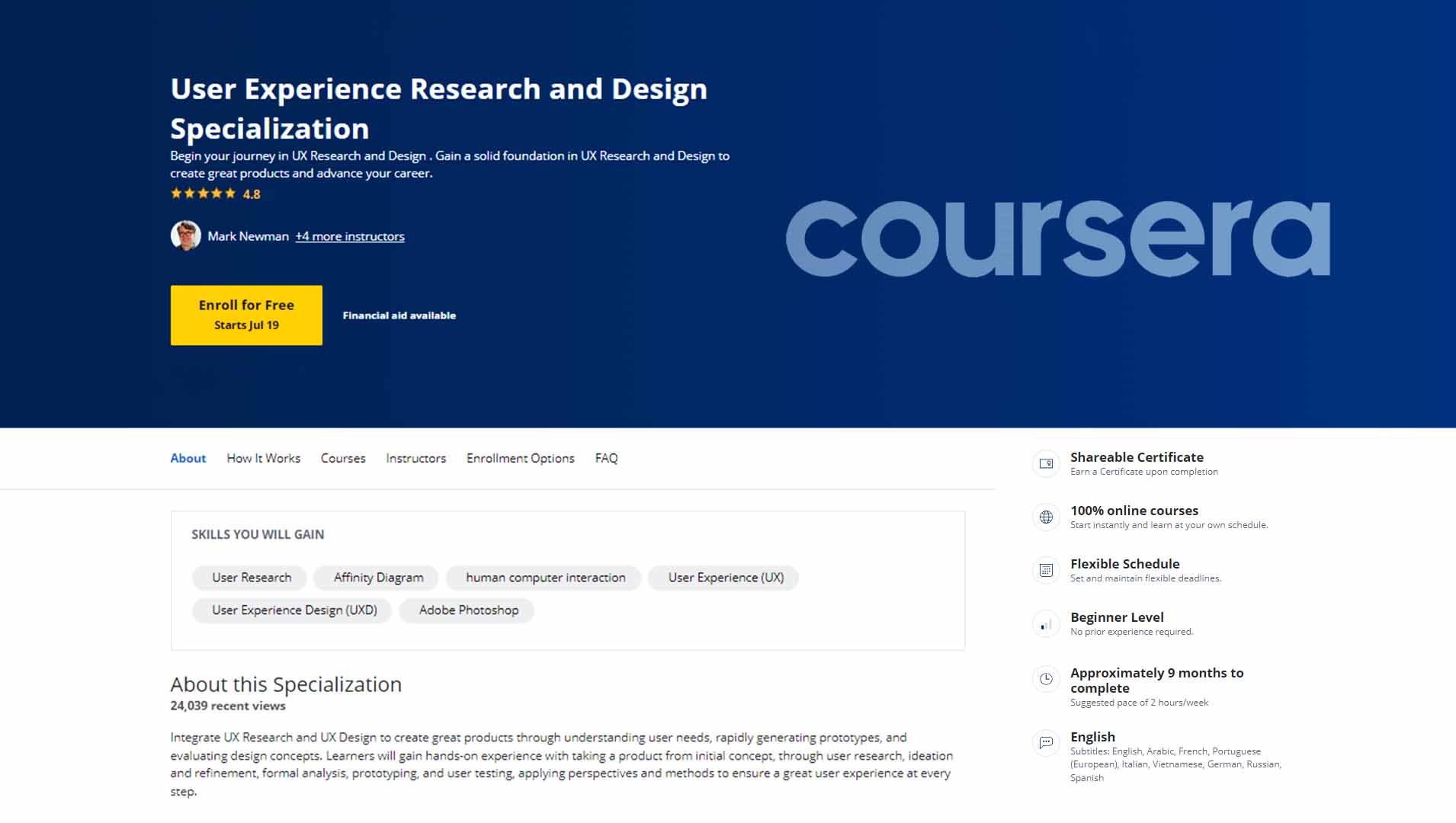Click the globe icon for 100% online courses

pos(1045,517)
